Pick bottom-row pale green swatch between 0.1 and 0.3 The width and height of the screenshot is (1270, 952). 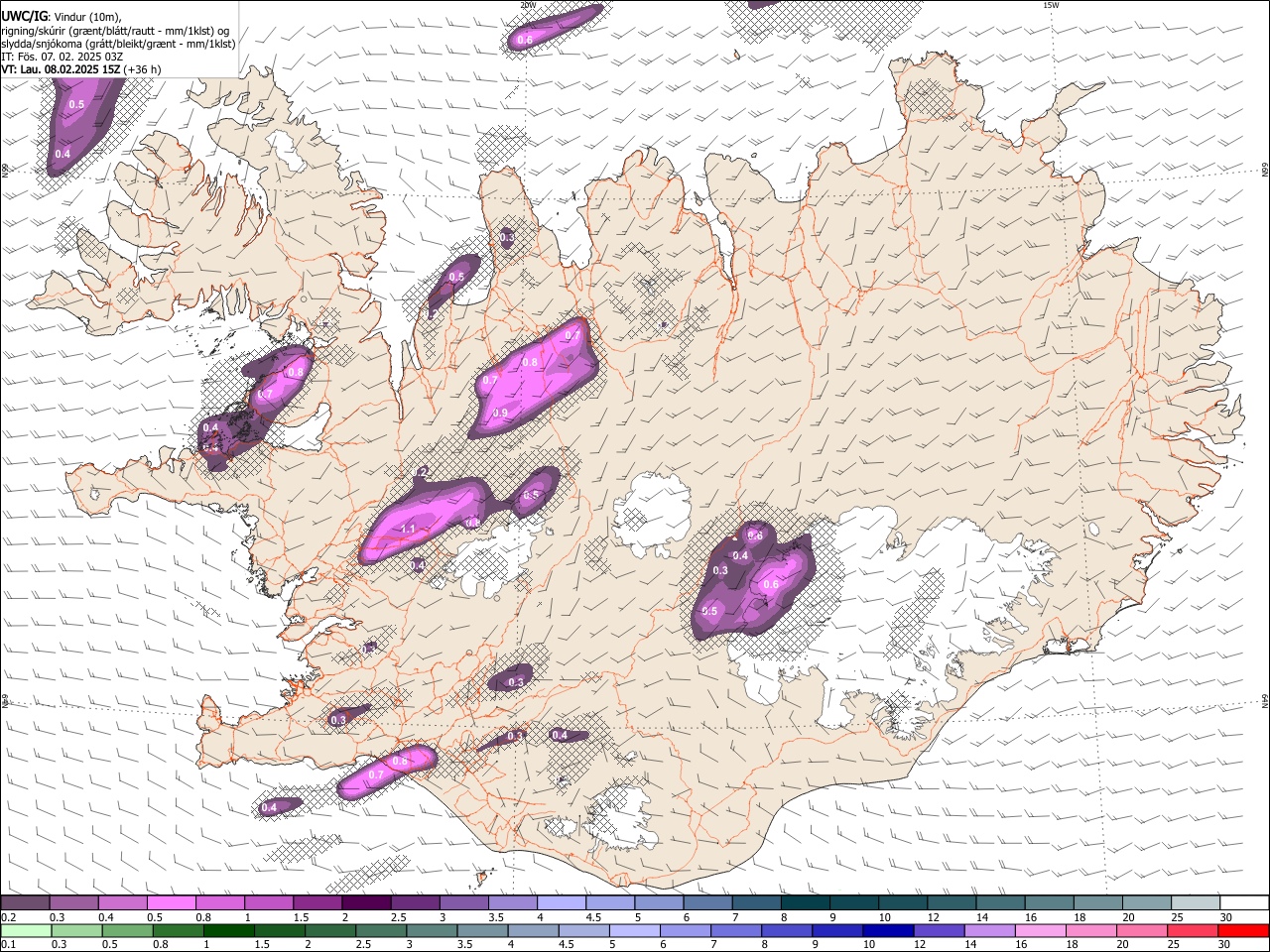25,930
